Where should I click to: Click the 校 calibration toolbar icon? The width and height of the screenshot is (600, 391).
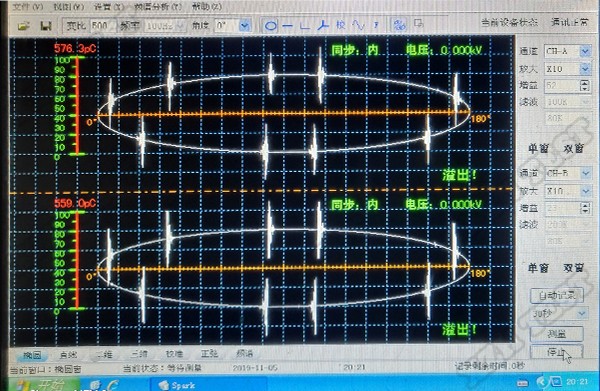[x=341, y=25]
